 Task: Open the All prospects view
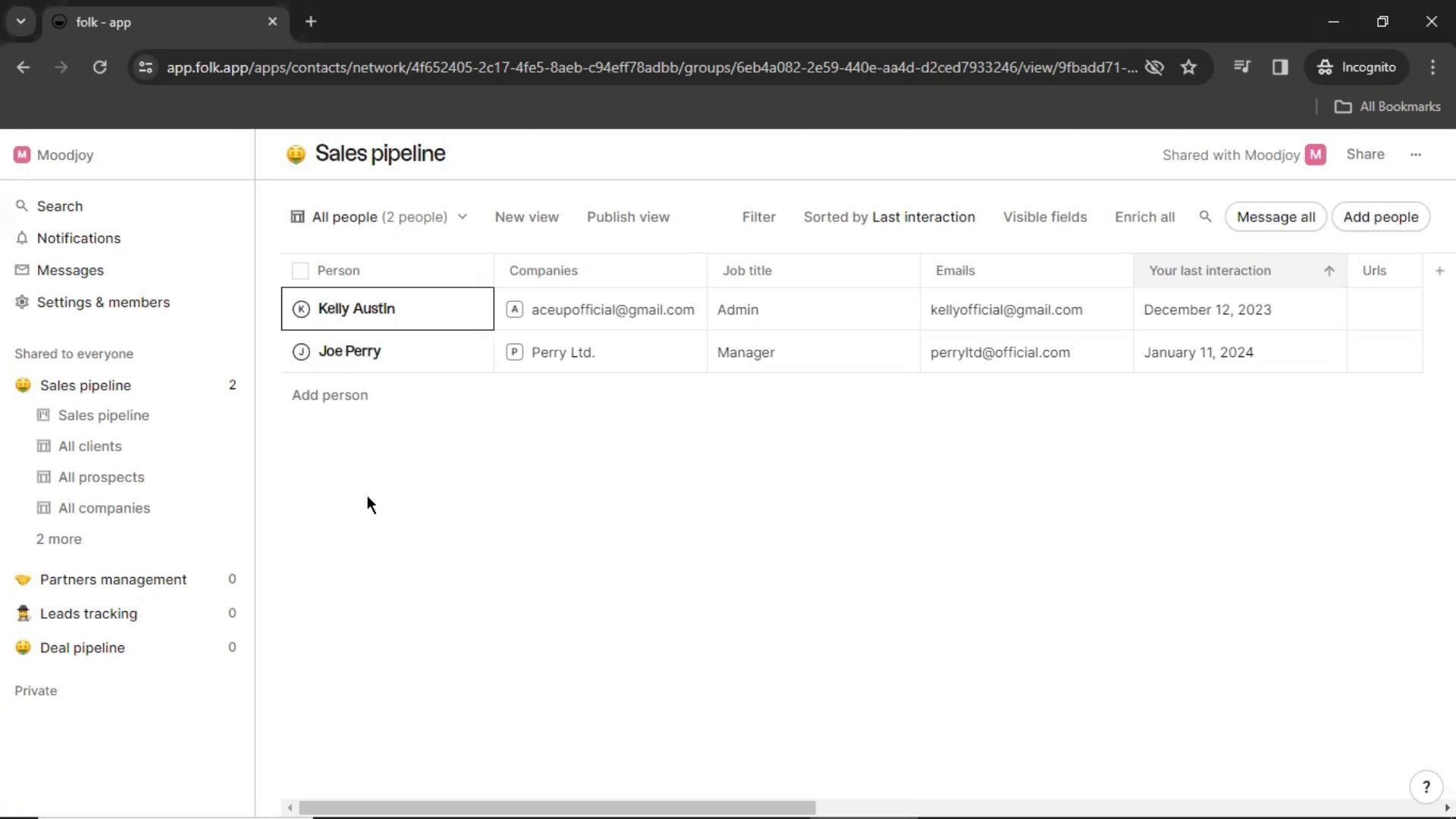[x=101, y=477]
